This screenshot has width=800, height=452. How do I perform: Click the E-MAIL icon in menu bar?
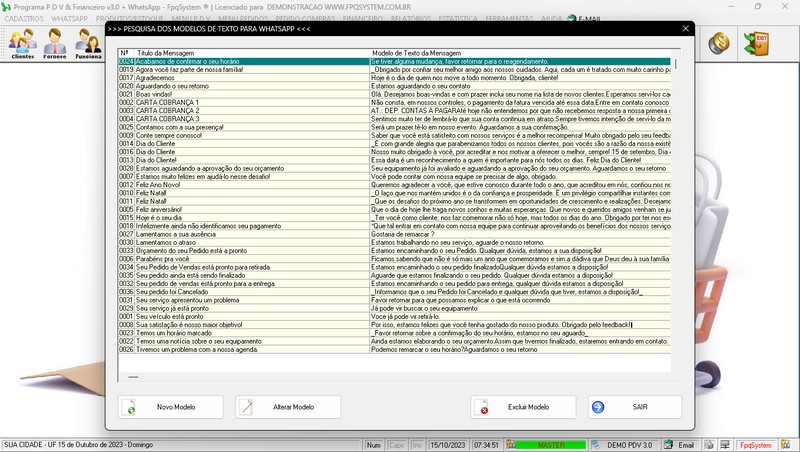572,19
